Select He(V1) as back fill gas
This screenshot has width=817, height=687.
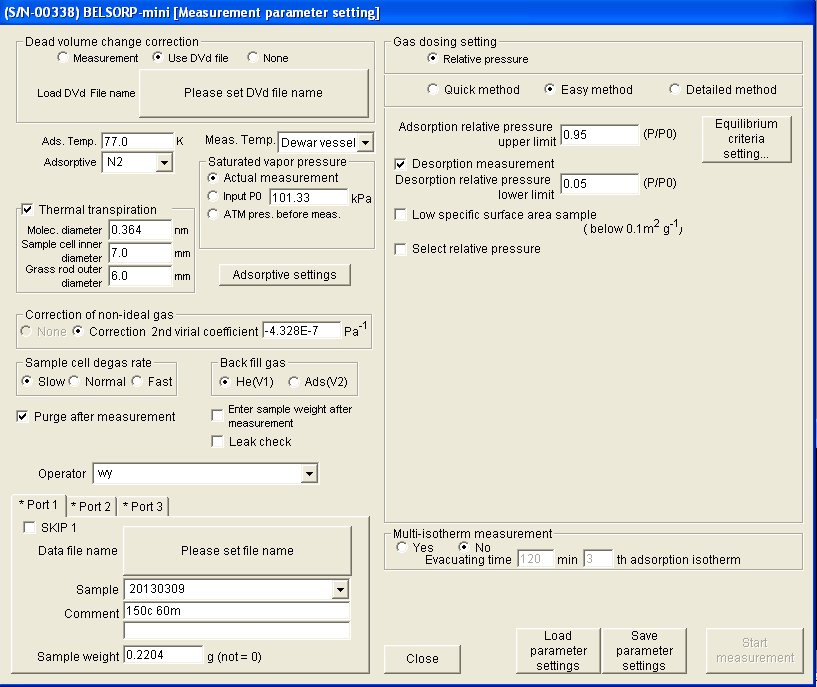coord(225,382)
